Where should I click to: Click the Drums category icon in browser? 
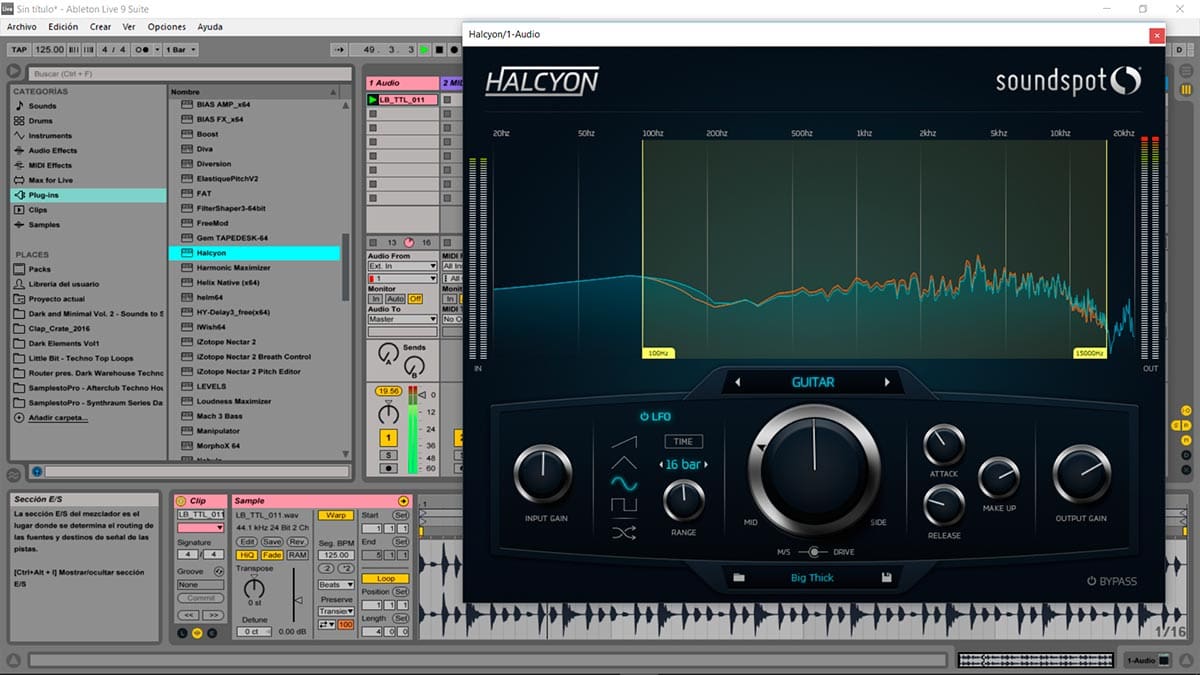pyautogui.click(x=19, y=121)
